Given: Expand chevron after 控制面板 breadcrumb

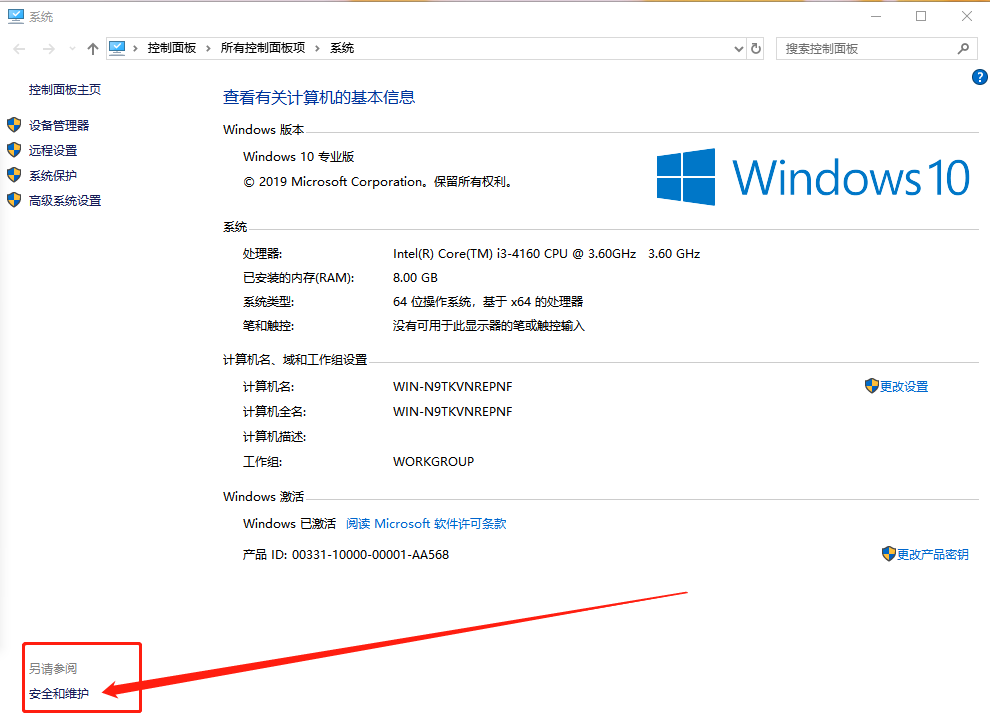Looking at the screenshot, I should [x=208, y=49].
